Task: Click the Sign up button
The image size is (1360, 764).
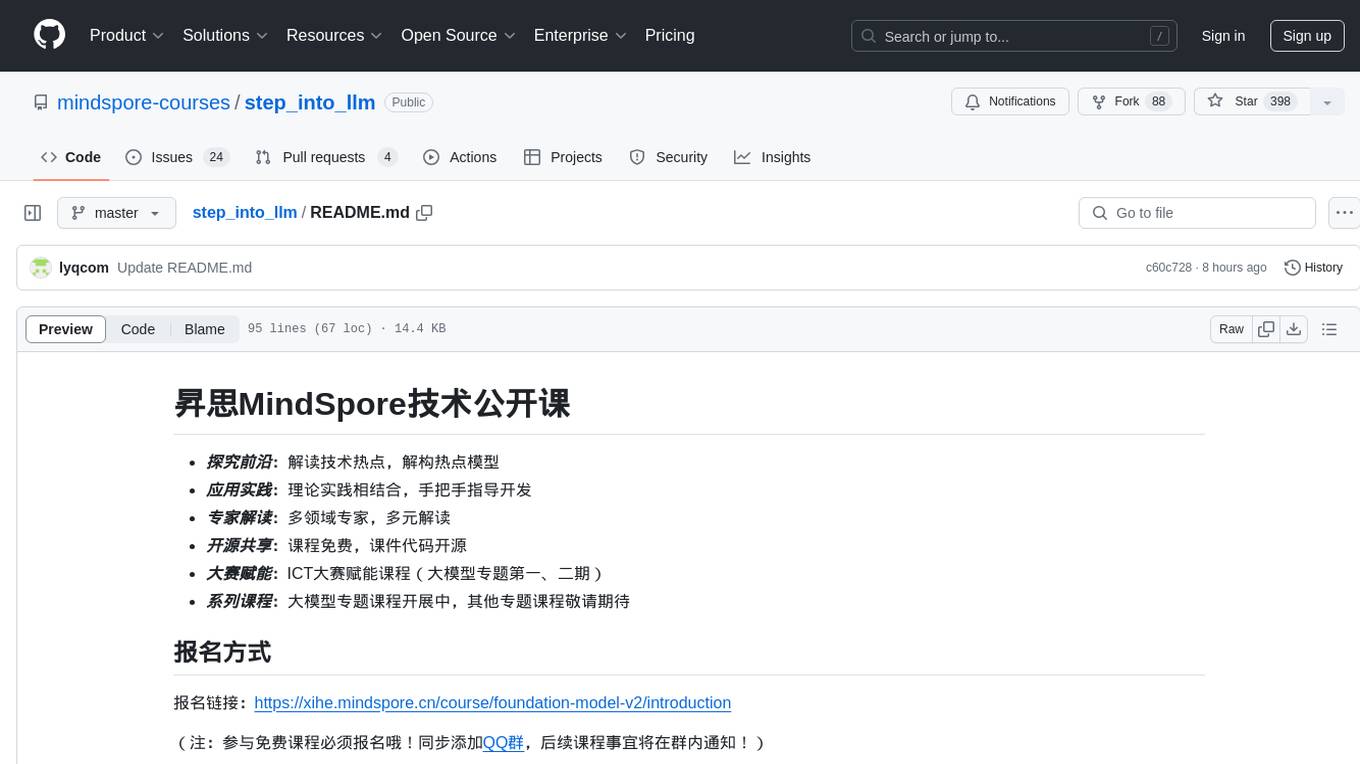Action: pos(1307,36)
